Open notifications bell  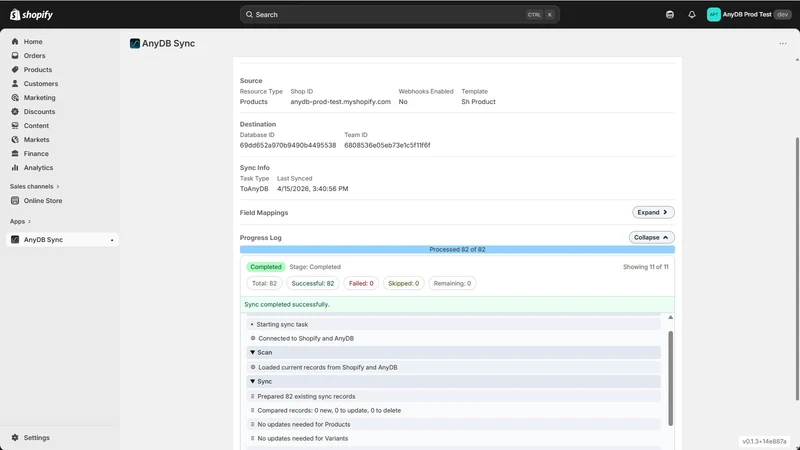pyautogui.click(x=691, y=14)
